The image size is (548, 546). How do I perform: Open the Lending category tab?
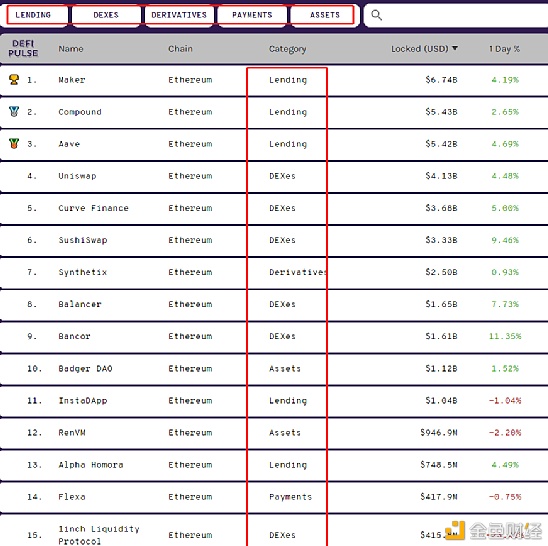[33, 15]
